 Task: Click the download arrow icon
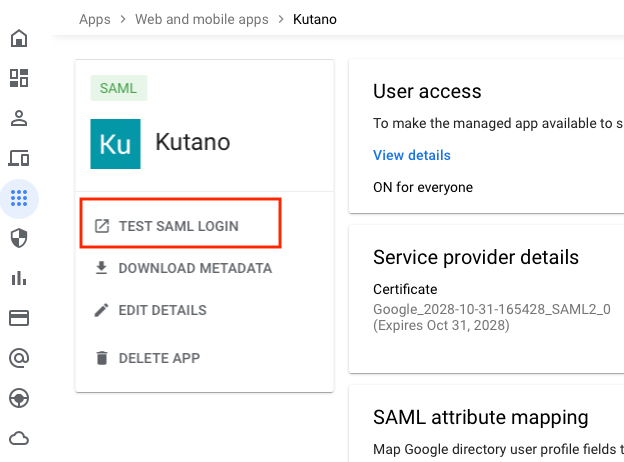coord(102,268)
